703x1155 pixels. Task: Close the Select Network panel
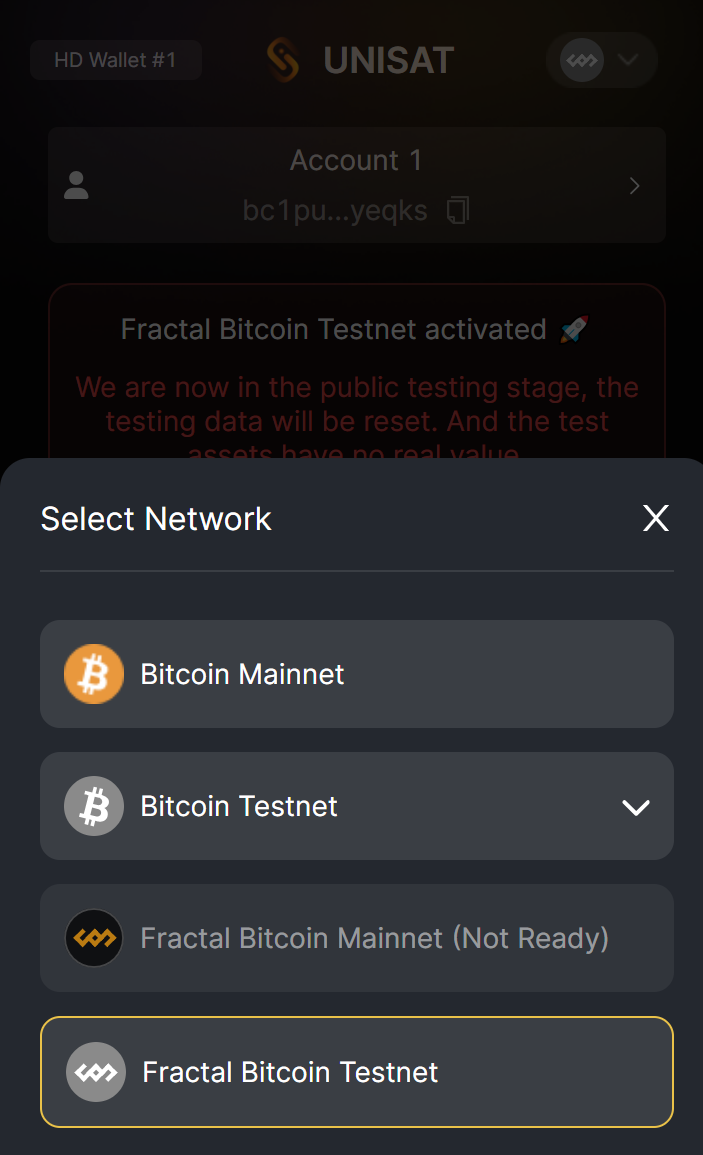tap(655, 518)
